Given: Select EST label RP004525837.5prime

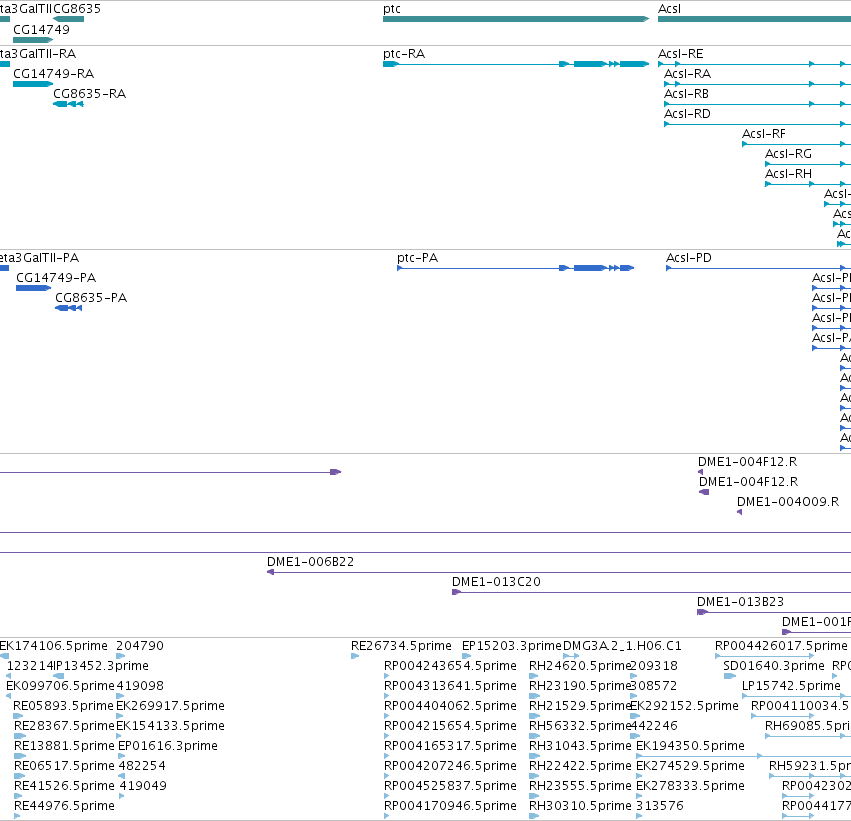Looking at the screenshot, I should [x=450, y=787].
